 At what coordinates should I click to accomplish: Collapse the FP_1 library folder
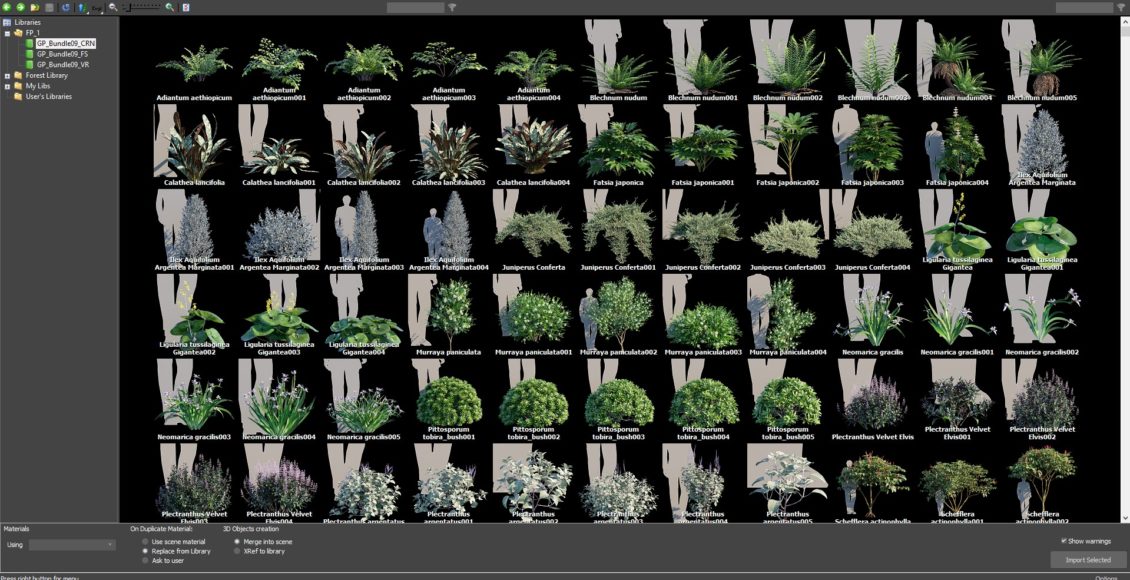[x=7, y=33]
